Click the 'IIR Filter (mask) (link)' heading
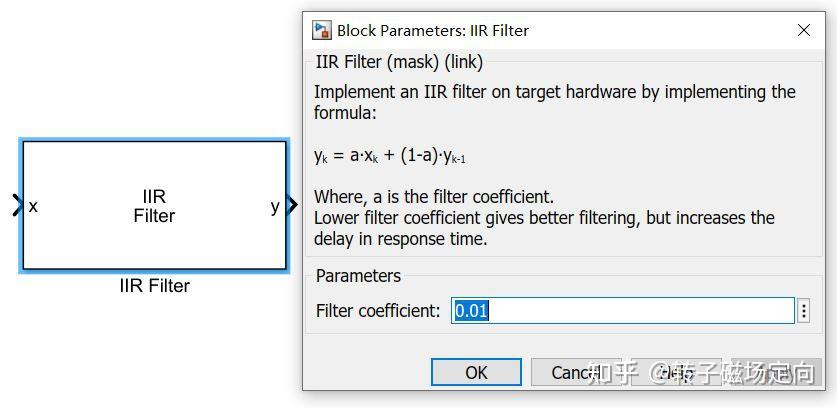Screen dimensions: 837x408 [399, 62]
